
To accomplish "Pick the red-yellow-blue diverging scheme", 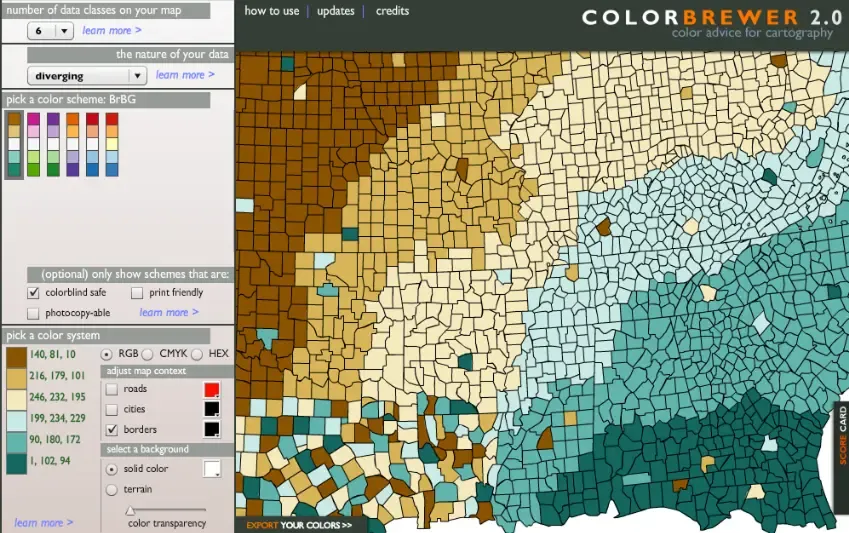I will pyautogui.click(x=112, y=144).
